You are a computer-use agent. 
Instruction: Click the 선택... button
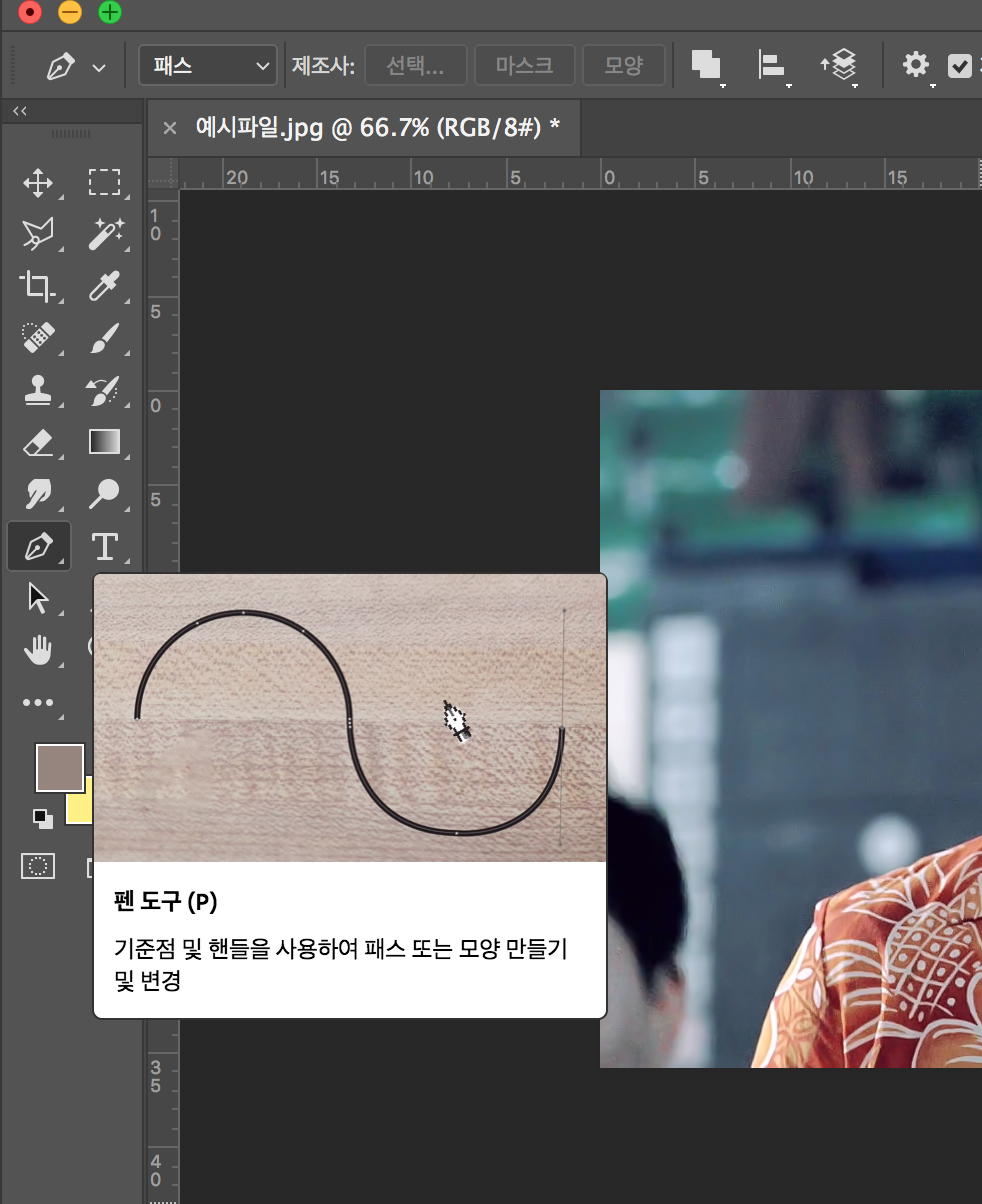[415, 66]
